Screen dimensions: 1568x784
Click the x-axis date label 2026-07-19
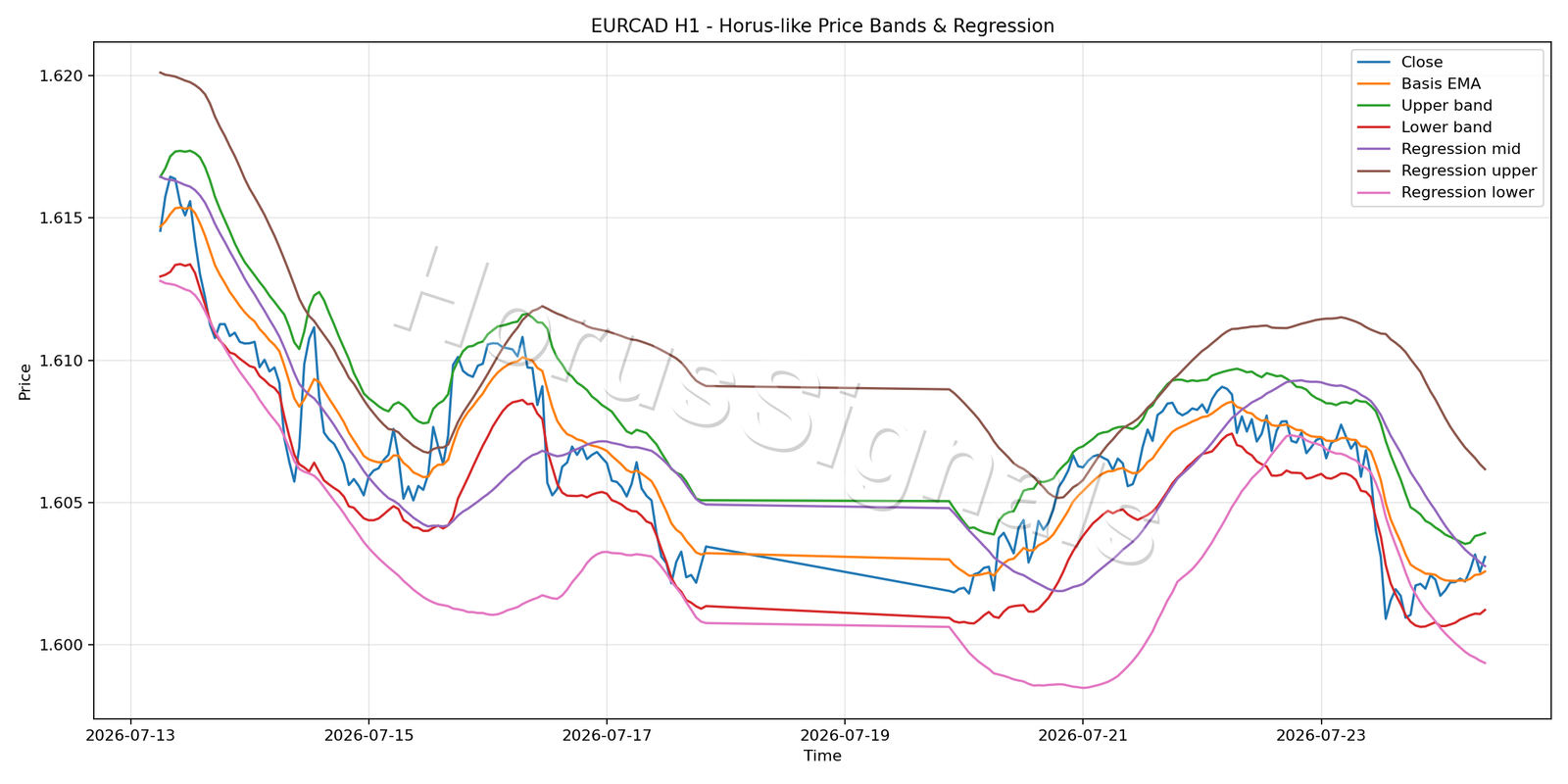pos(845,734)
